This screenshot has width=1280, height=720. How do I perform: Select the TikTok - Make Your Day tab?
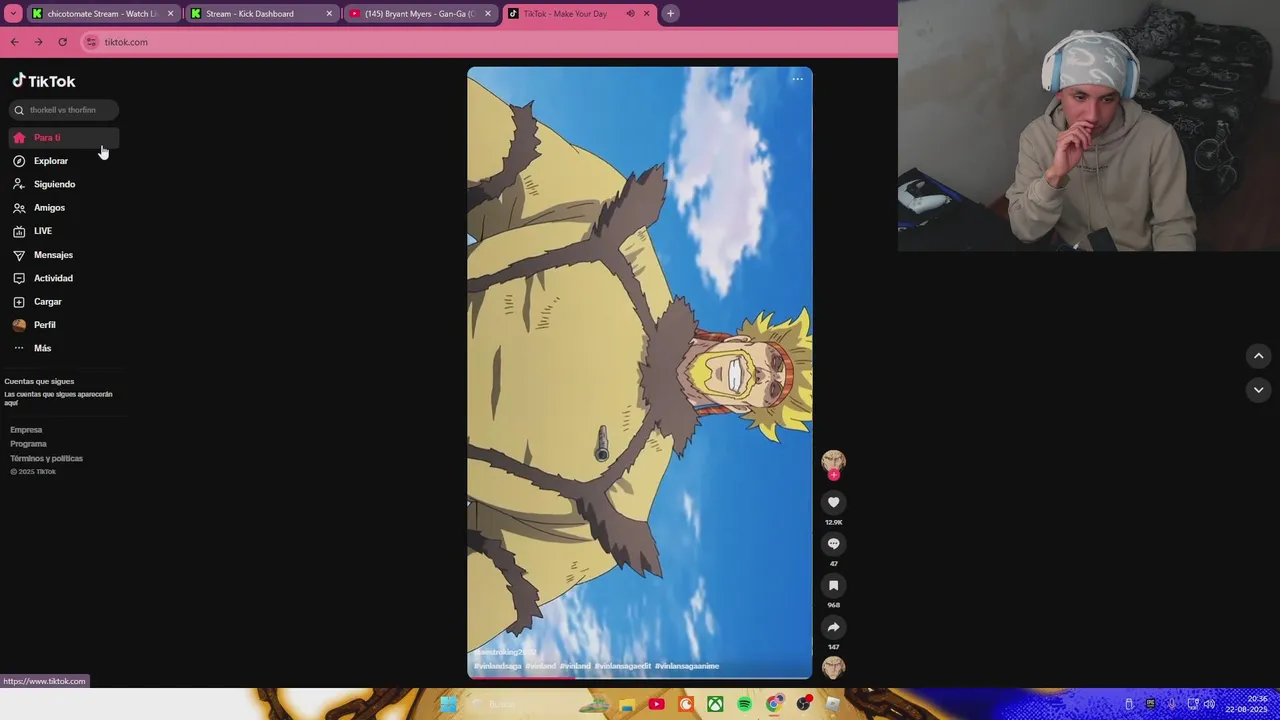578,14
